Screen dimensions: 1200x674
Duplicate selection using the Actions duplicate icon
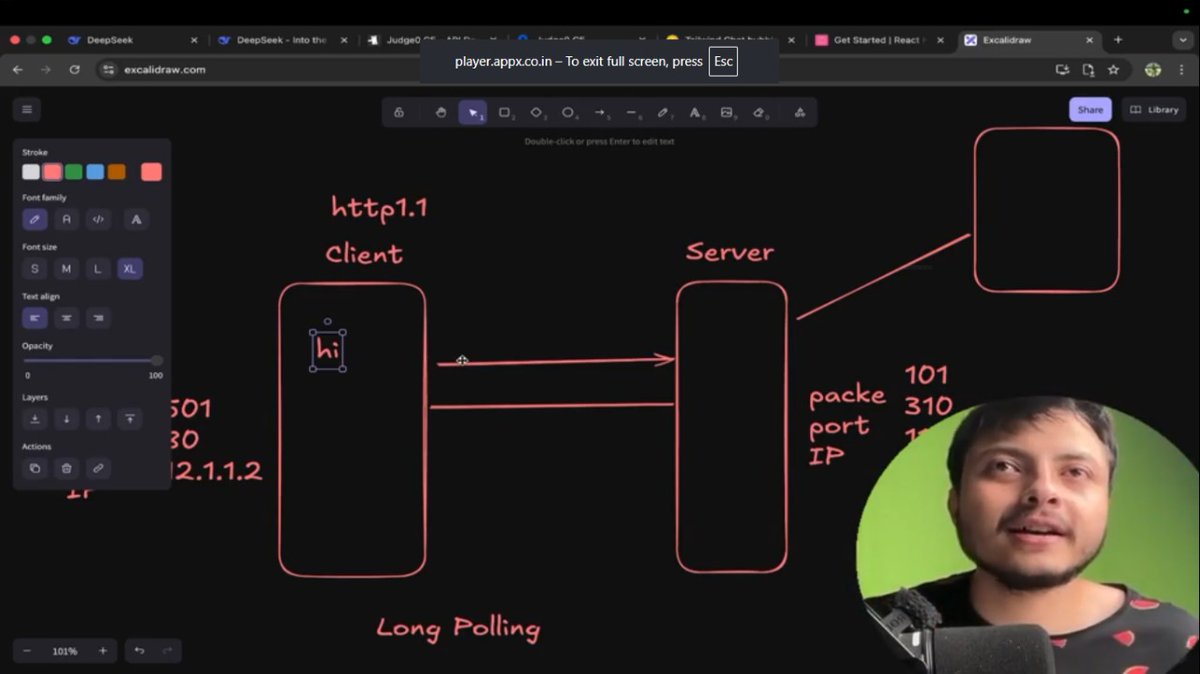click(35, 468)
